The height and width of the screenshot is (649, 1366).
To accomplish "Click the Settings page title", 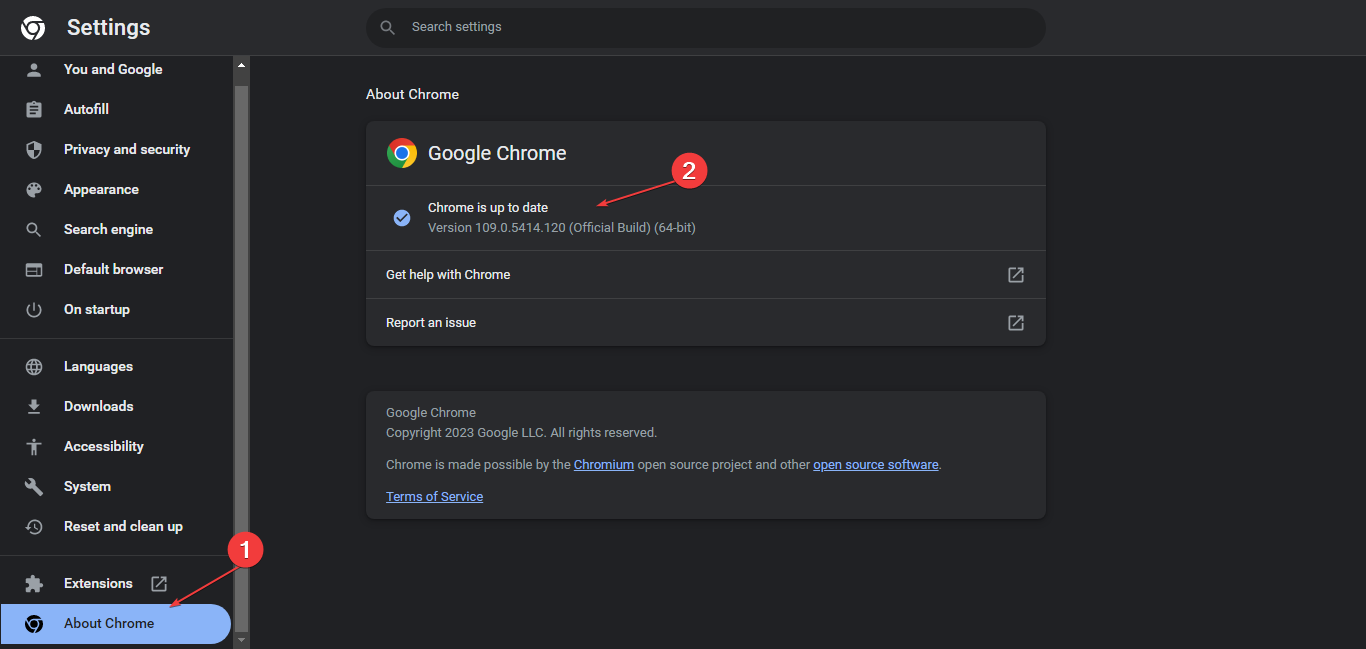I will [109, 28].
